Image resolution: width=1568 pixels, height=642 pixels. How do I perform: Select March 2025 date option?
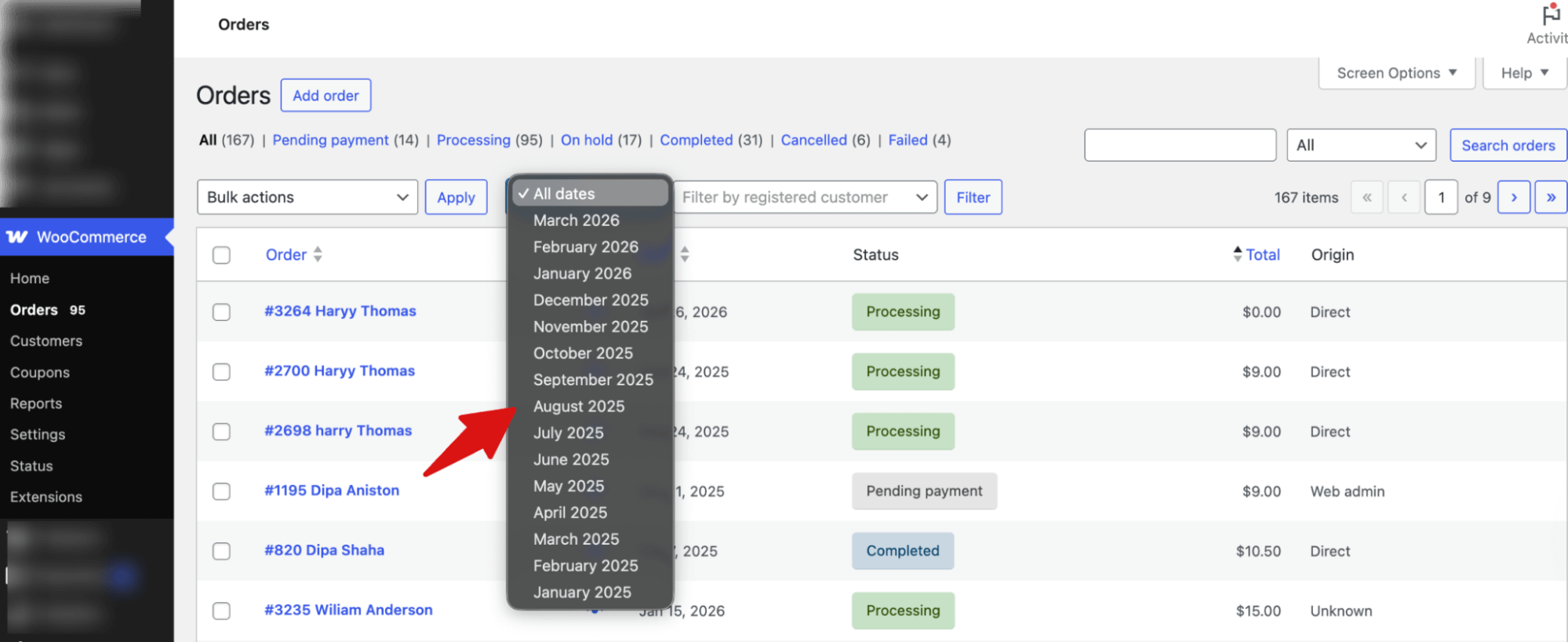[x=576, y=539]
